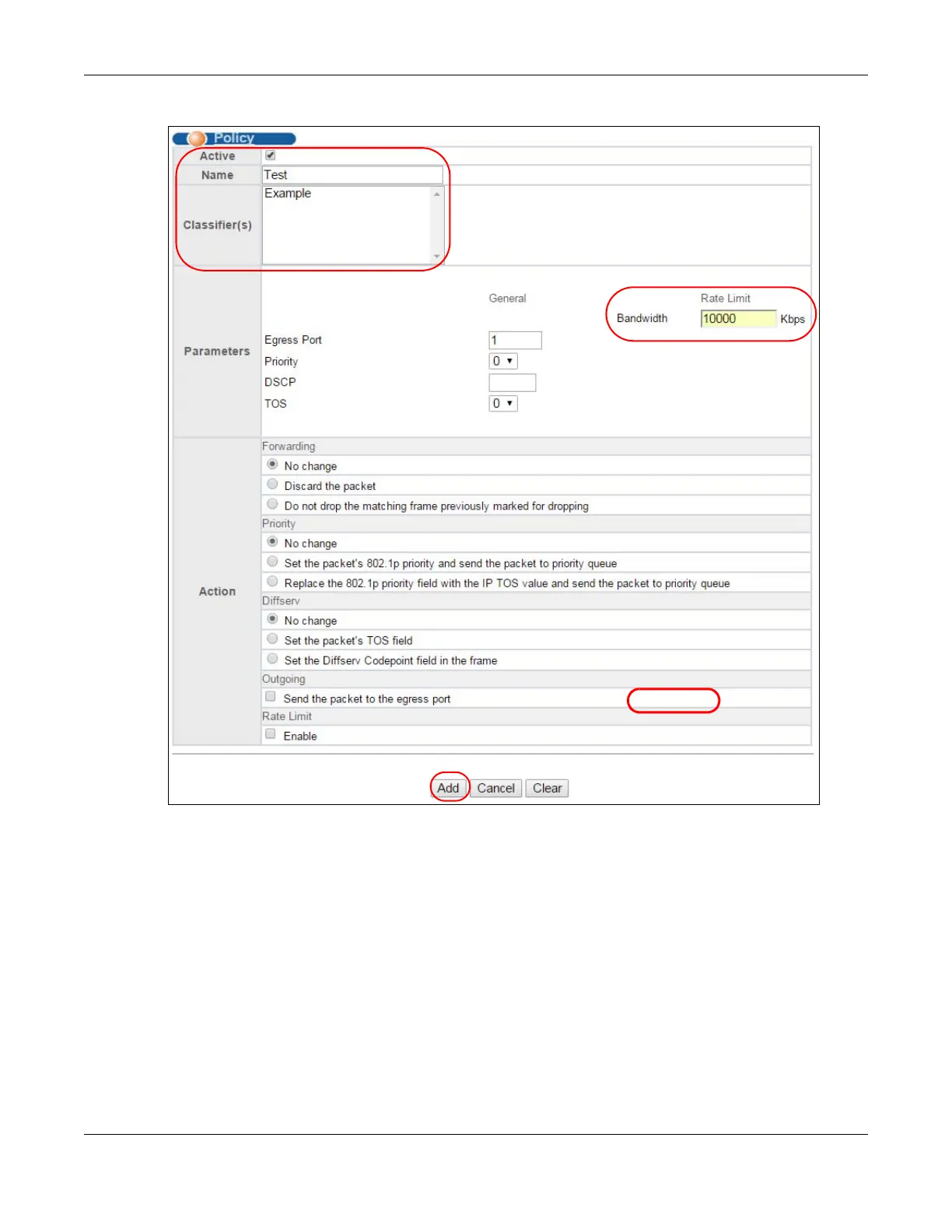Enable Send the packet to egress port
The height and width of the screenshot is (1232, 952).
[271, 697]
